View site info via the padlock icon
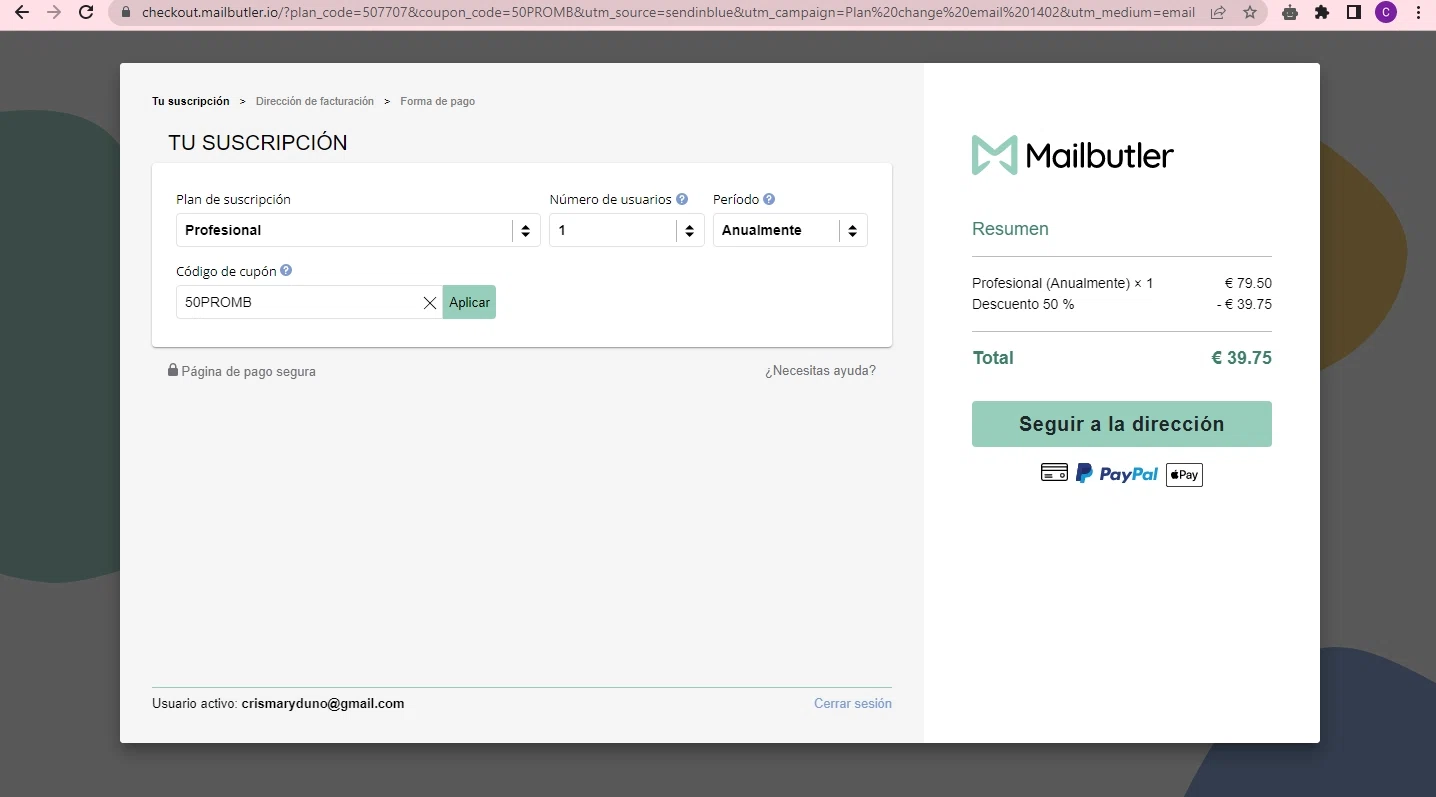 [x=126, y=13]
